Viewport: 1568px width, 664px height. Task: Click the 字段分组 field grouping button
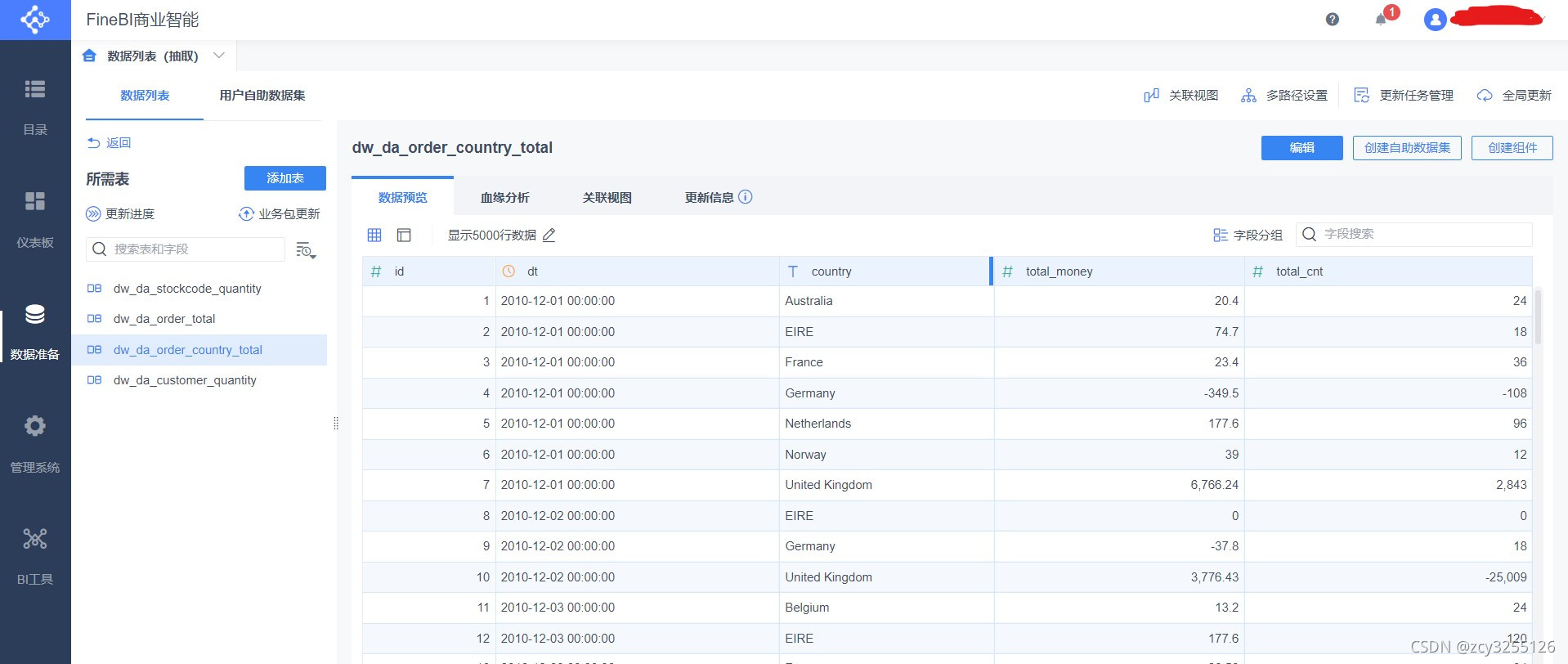1248,236
